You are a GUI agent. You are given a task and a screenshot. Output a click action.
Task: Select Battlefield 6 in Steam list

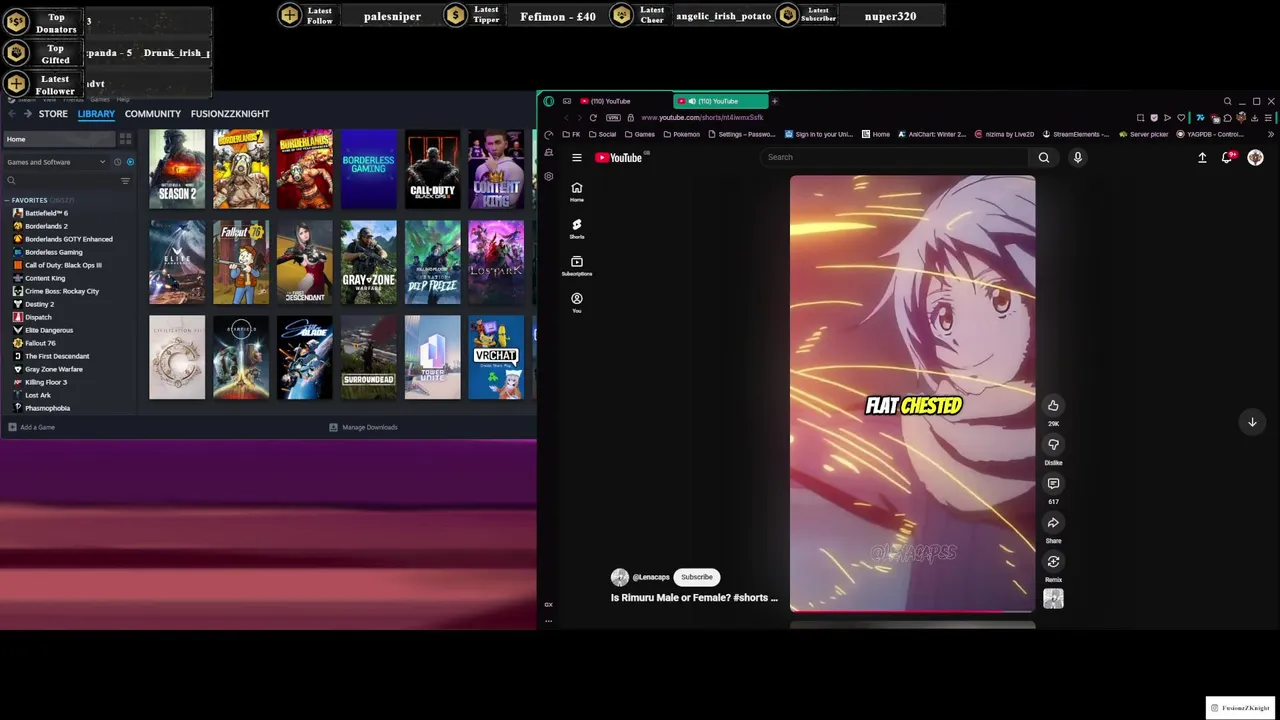click(46, 213)
